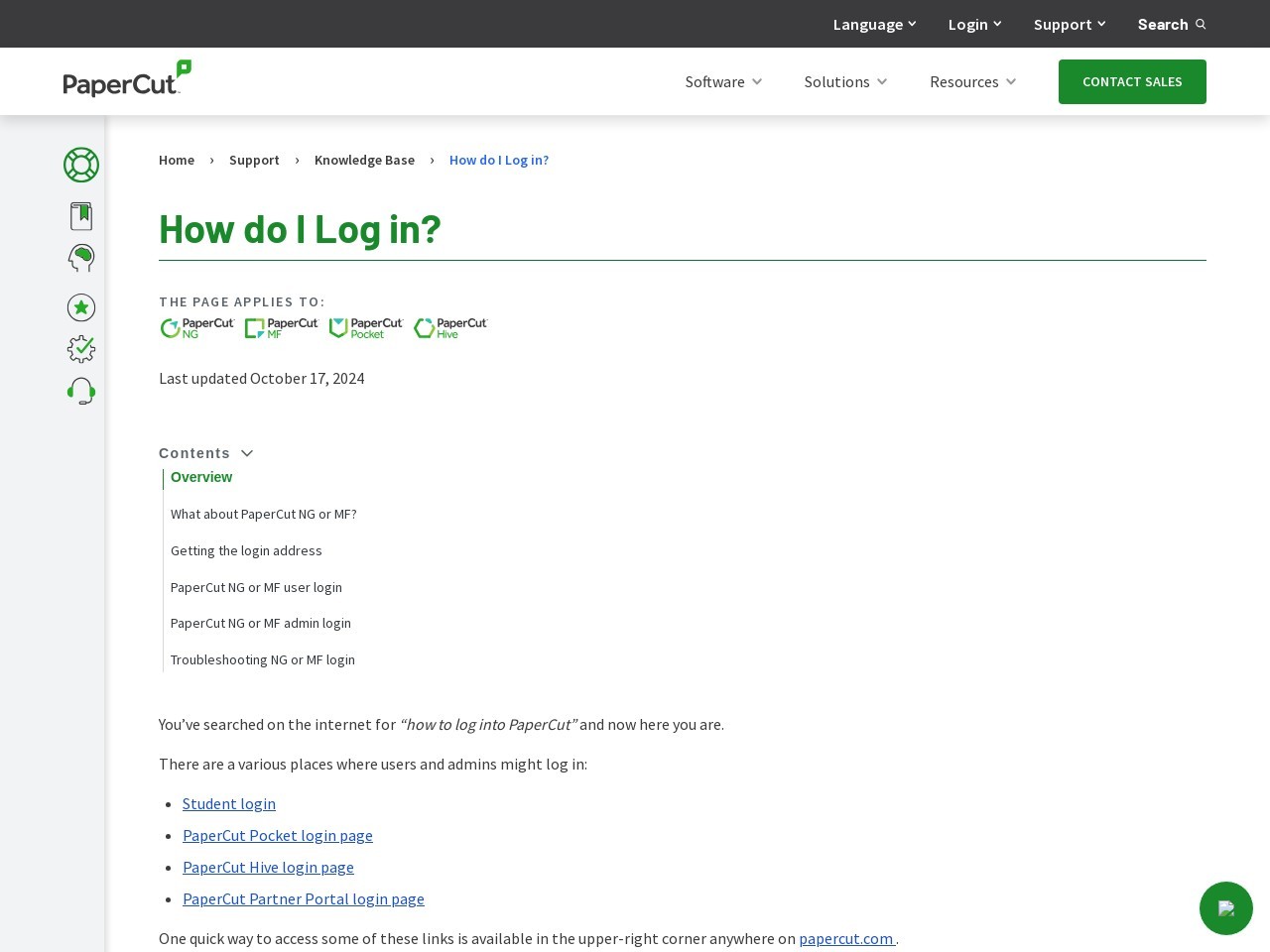
Task: Click the PaperCut Pocket product logo
Action: coord(366,328)
